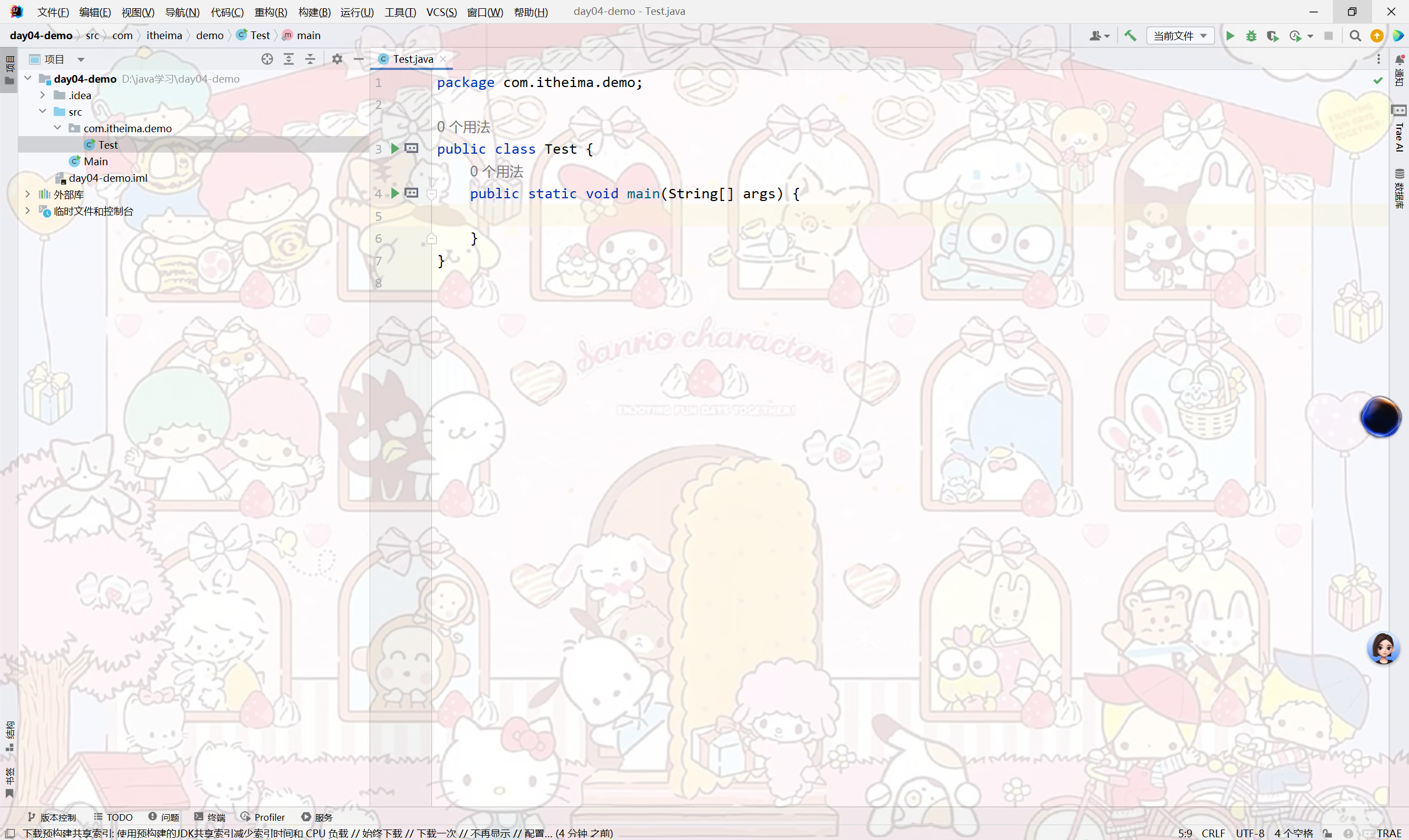Viewport: 1409px width, 840px height.
Task: Run with coverage shield icon
Action: 1272,36
